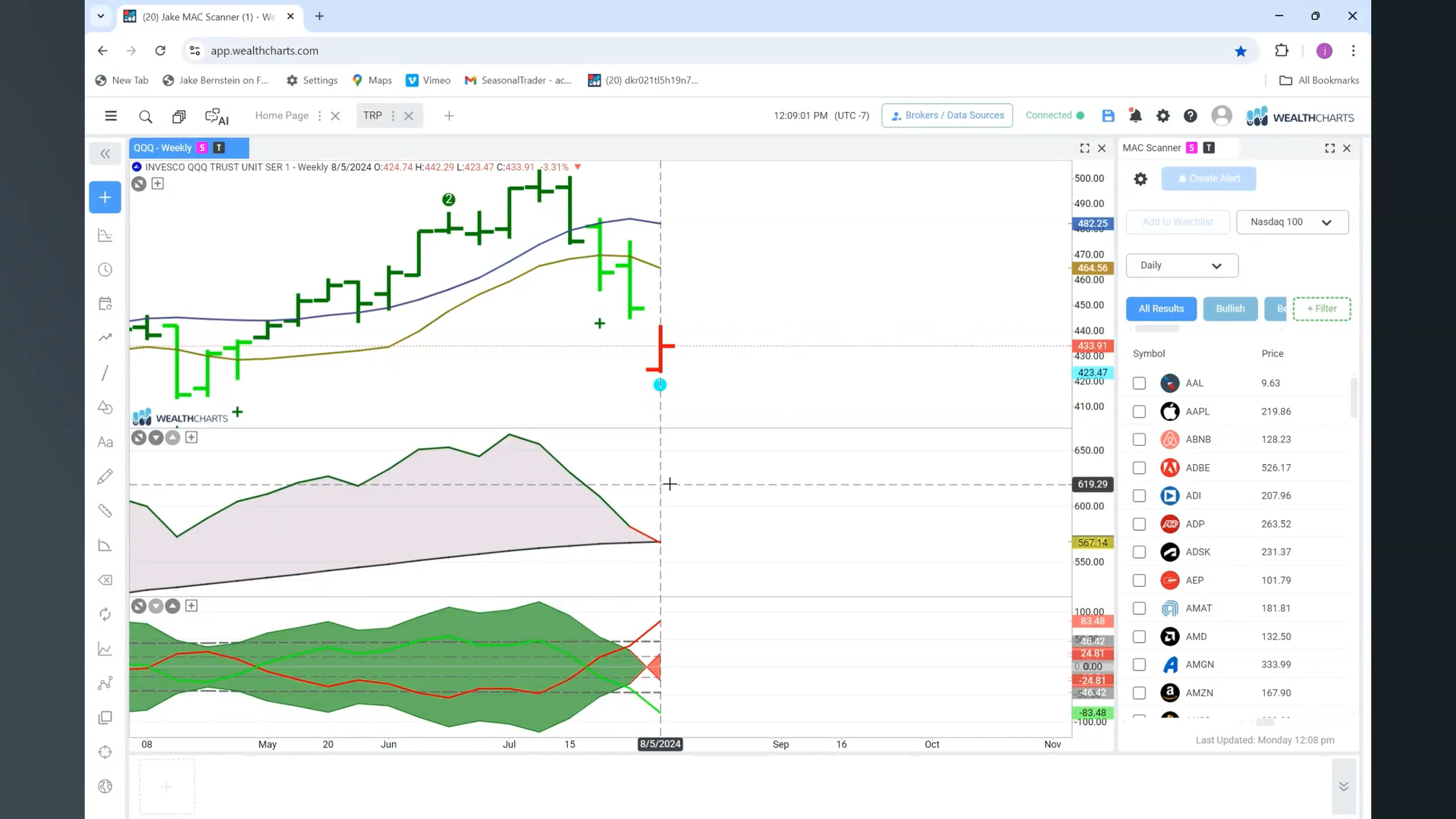Collapse the left toolbar with double chevron
The image size is (1456, 819).
[x=105, y=154]
